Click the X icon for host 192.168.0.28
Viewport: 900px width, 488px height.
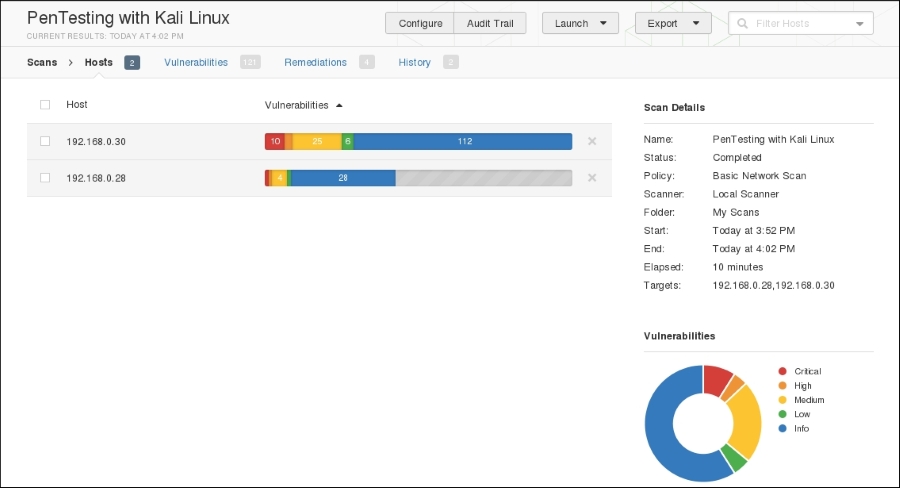[592, 178]
